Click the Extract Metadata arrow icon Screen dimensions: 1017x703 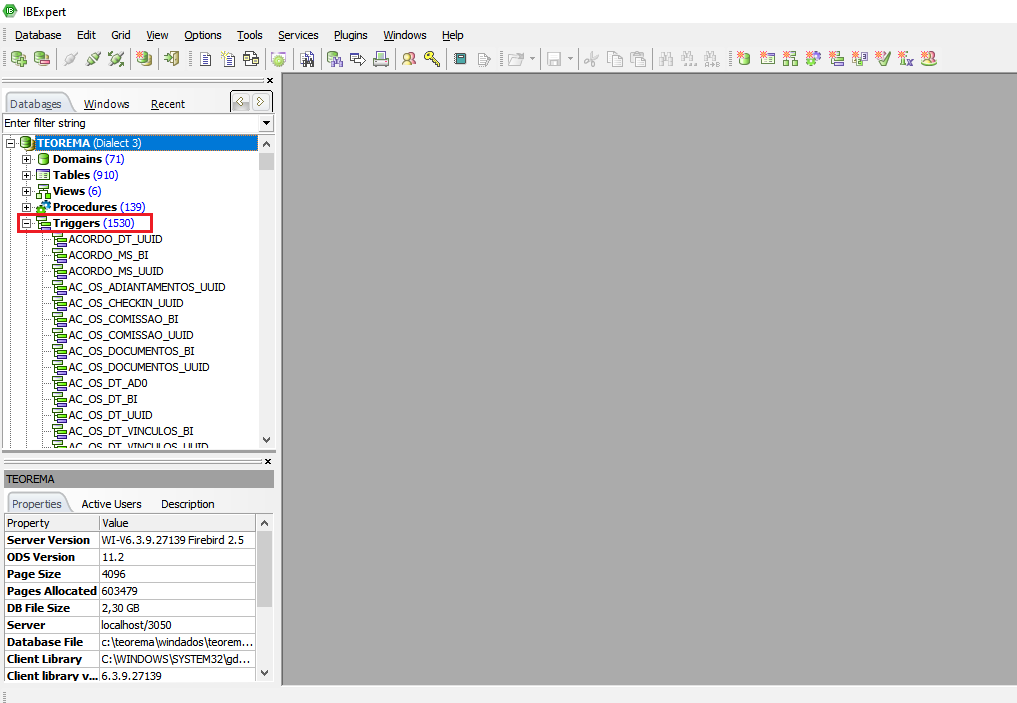pyautogui.click(x=358, y=59)
